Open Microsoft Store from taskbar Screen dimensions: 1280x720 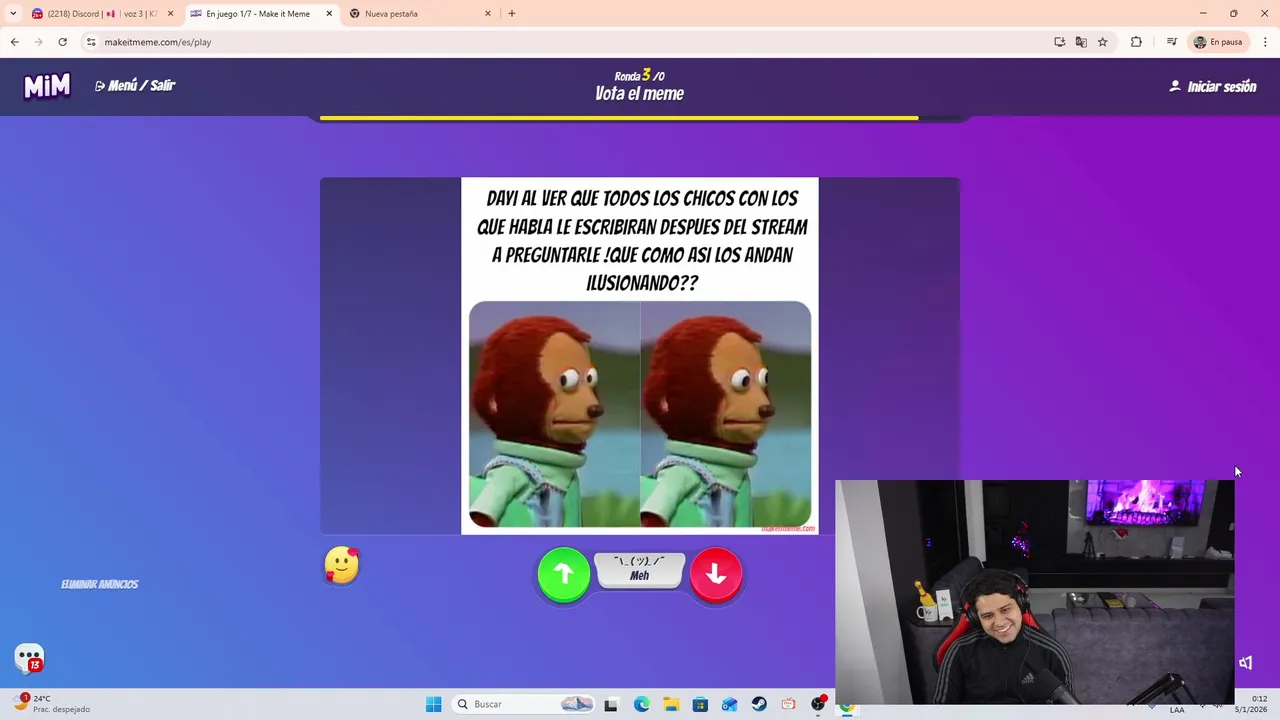(700, 704)
